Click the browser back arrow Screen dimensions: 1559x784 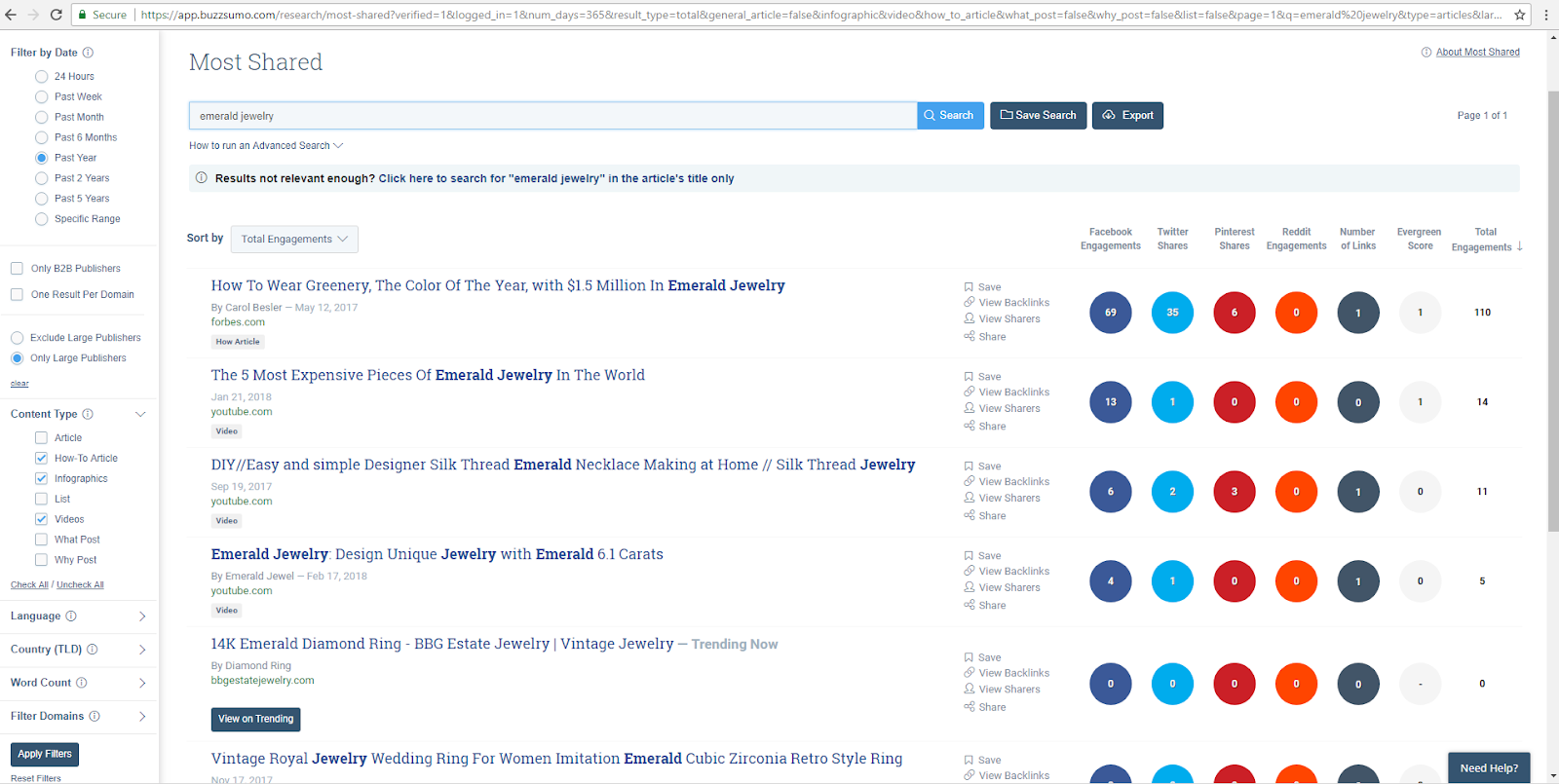[x=11, y=15]
